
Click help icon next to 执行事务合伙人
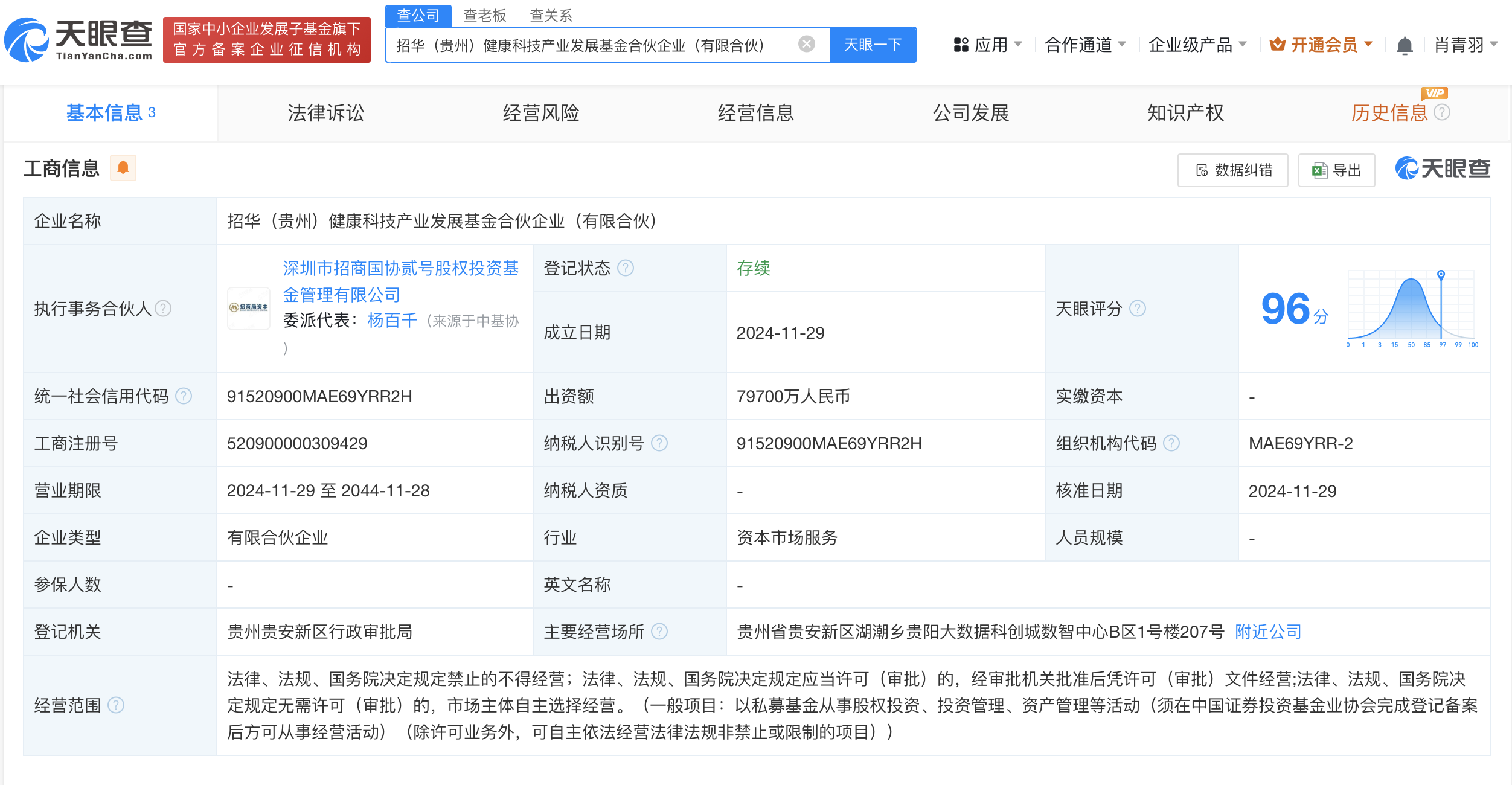coord(163,309)
